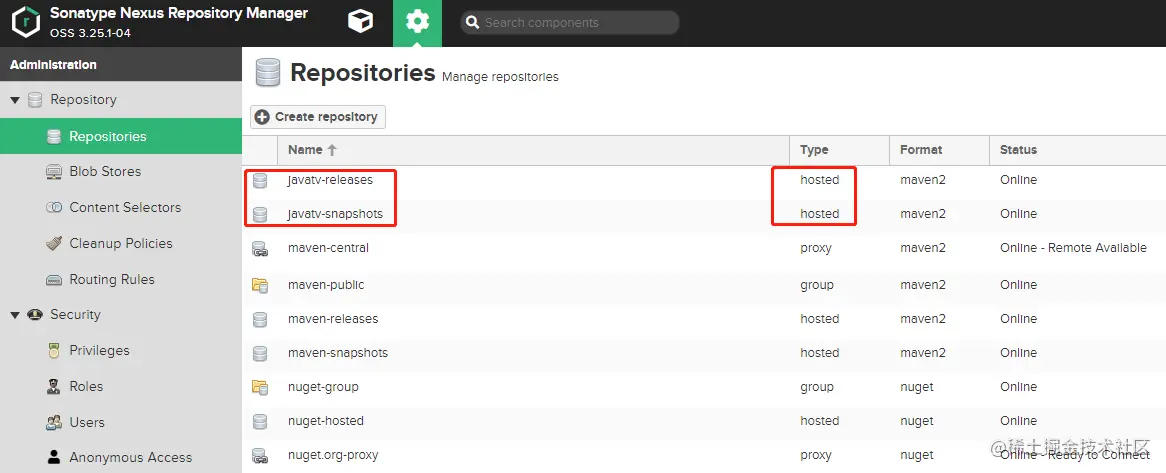Open the maven-public repository

pos(326,285)
